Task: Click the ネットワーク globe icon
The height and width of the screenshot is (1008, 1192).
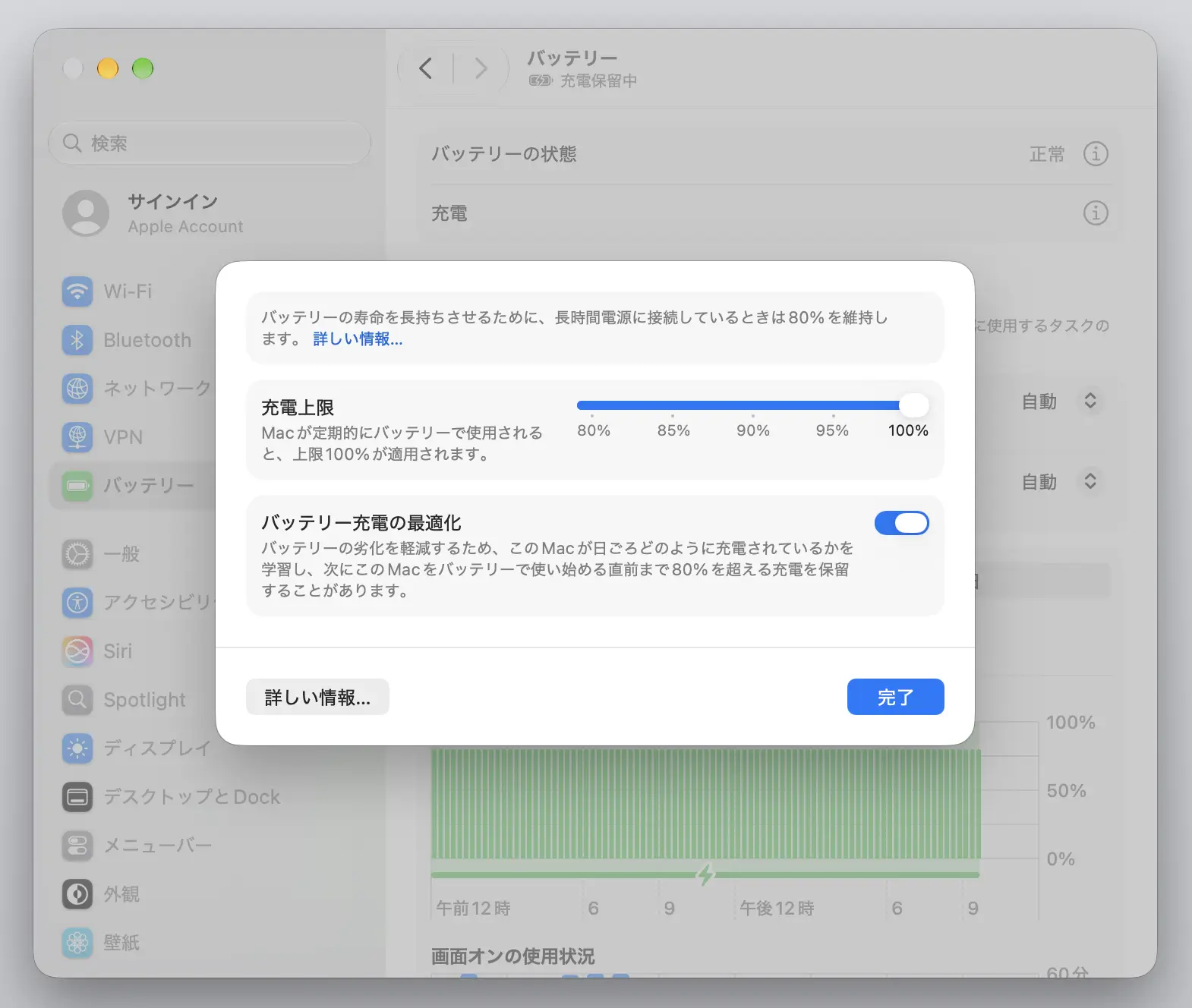Action: pyautogui.click(x=77, y=389)
